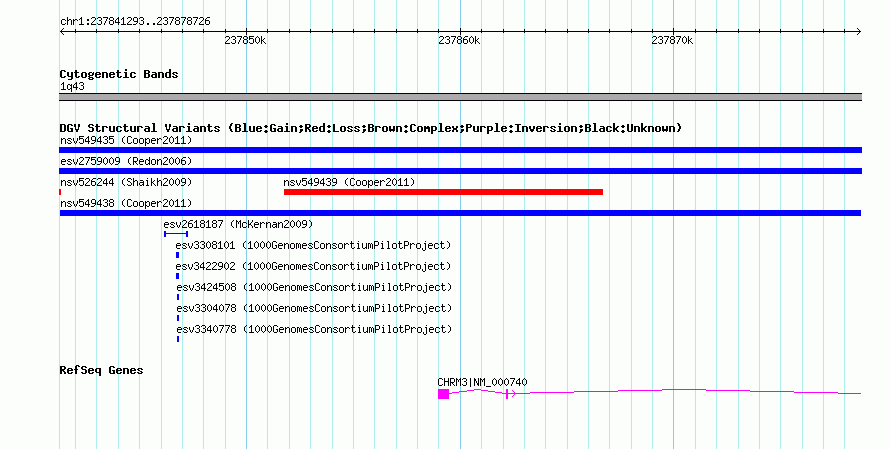The width and height of the screenshot is (890, 449).
Task: Click the CHRM3|NM_000740 gene label
Action: tap(482, 383)
